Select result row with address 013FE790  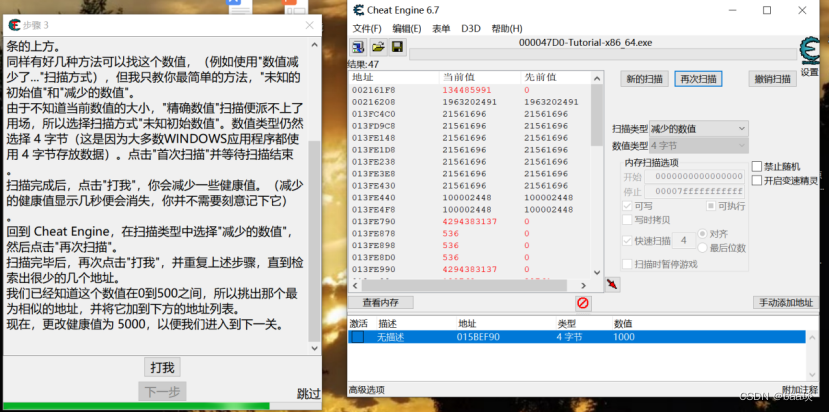tap(469, 221)
